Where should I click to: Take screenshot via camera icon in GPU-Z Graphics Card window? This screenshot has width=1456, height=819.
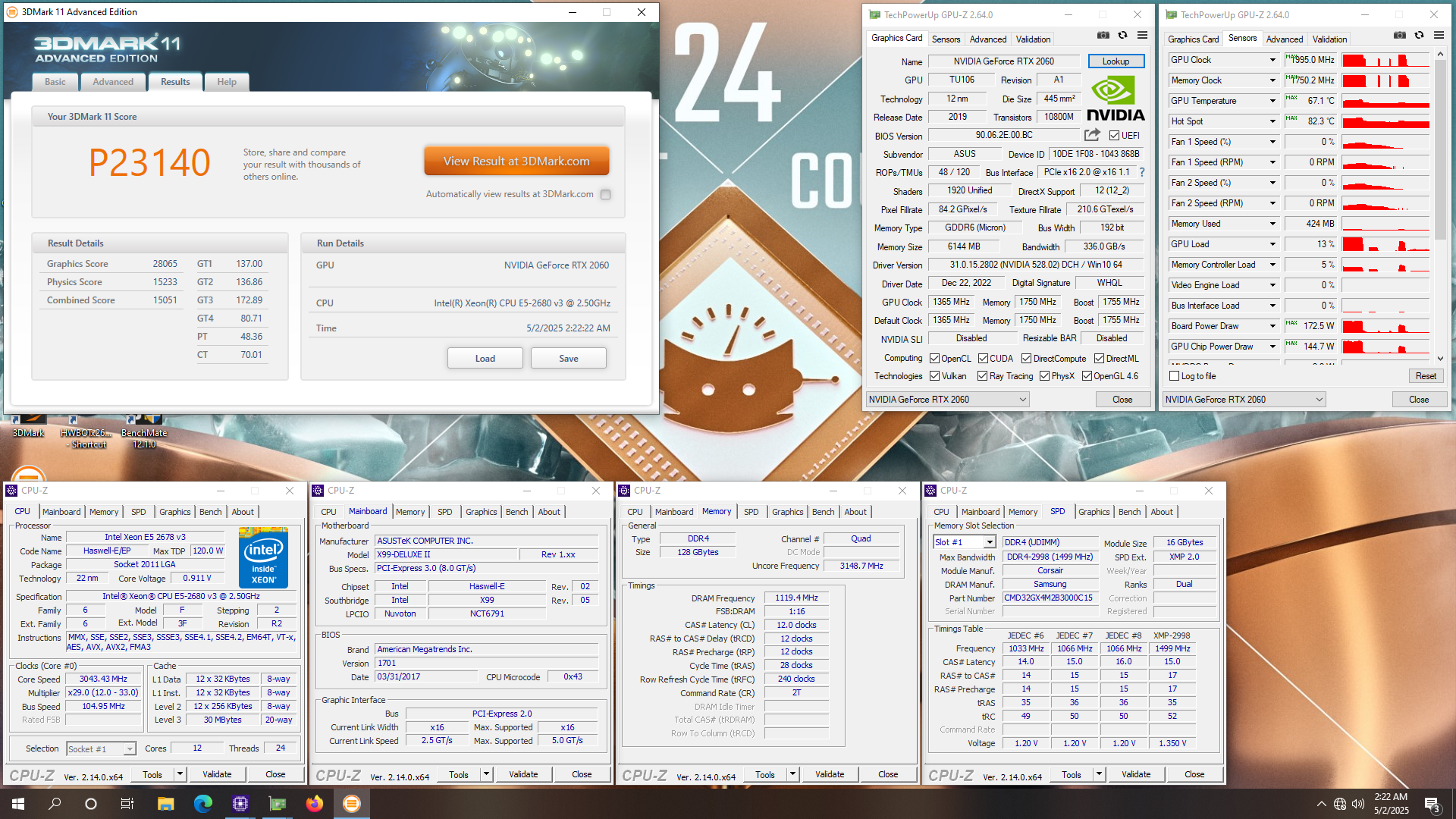(1103, 36)
